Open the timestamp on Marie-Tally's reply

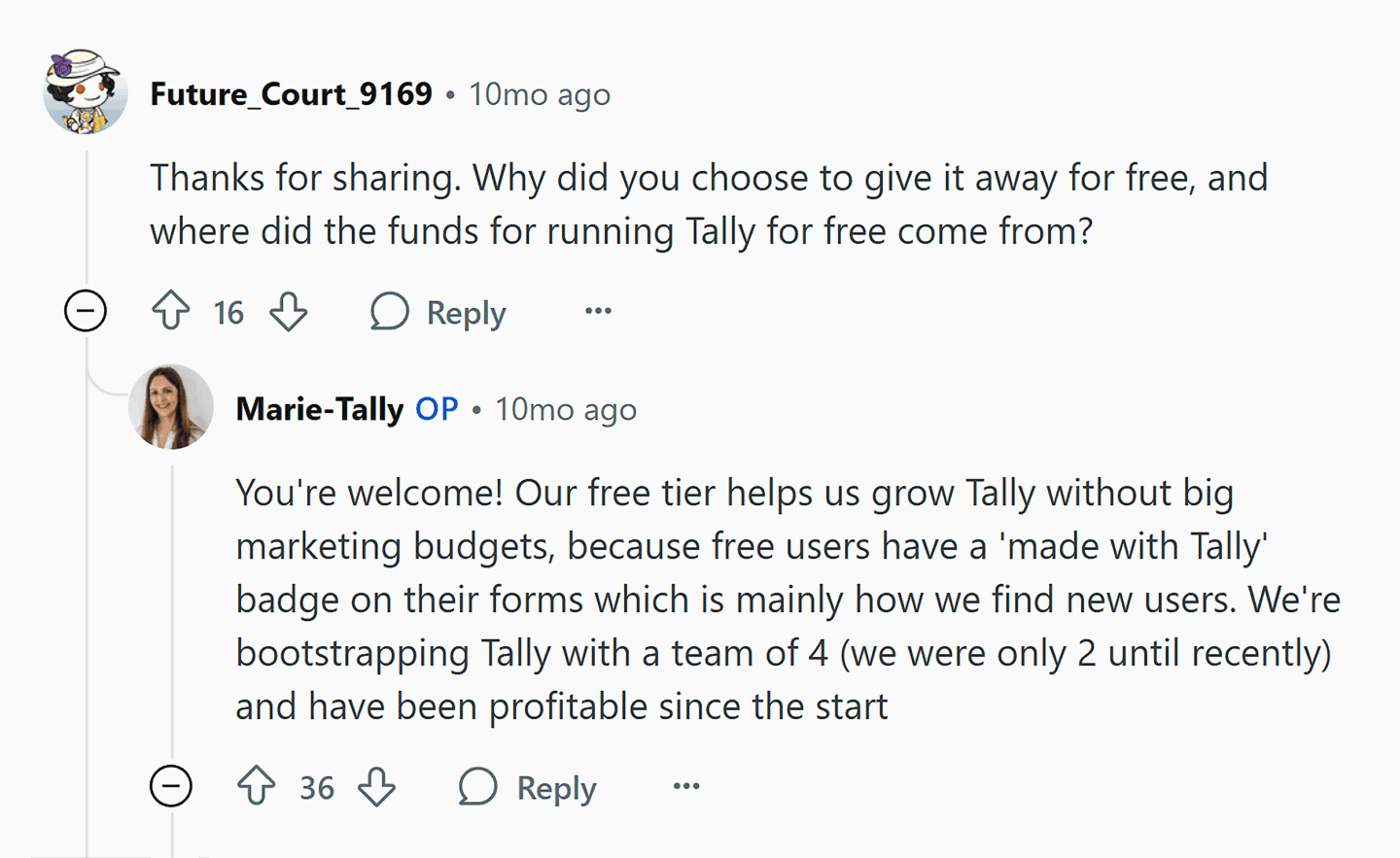(x=566, y=410)
